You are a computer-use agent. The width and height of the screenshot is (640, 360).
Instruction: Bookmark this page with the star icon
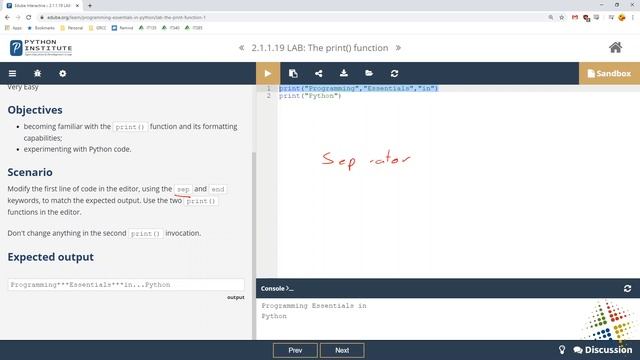pos(562,18)
